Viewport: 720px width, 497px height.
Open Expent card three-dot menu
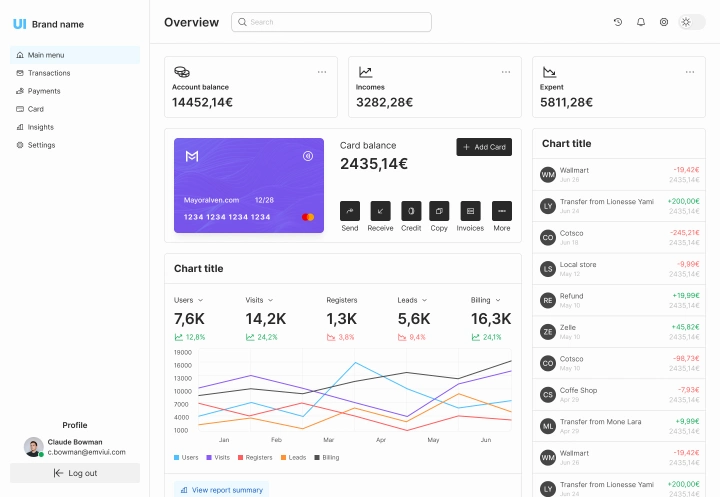pos(690,72)
